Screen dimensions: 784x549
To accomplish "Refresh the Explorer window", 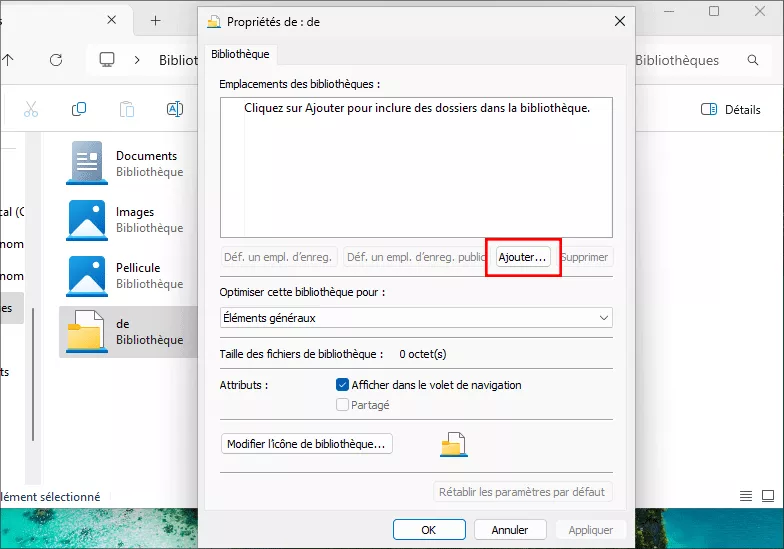I will pos(56,60).
